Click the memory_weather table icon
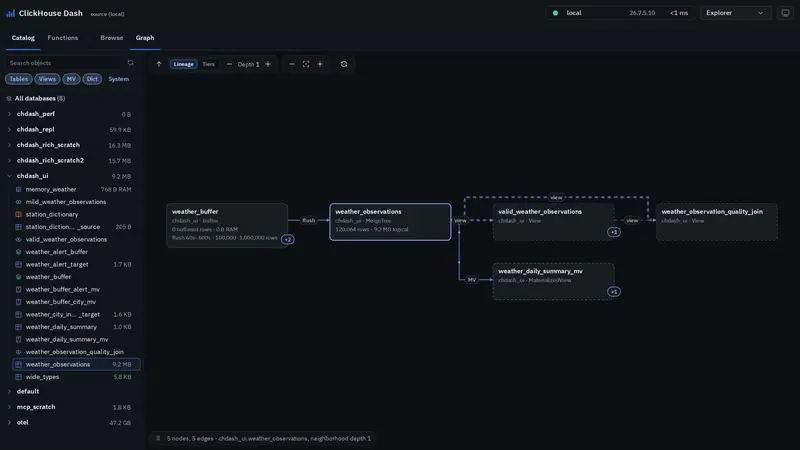Viewport: 800px width, 450px height. click(x=18, y=189)
